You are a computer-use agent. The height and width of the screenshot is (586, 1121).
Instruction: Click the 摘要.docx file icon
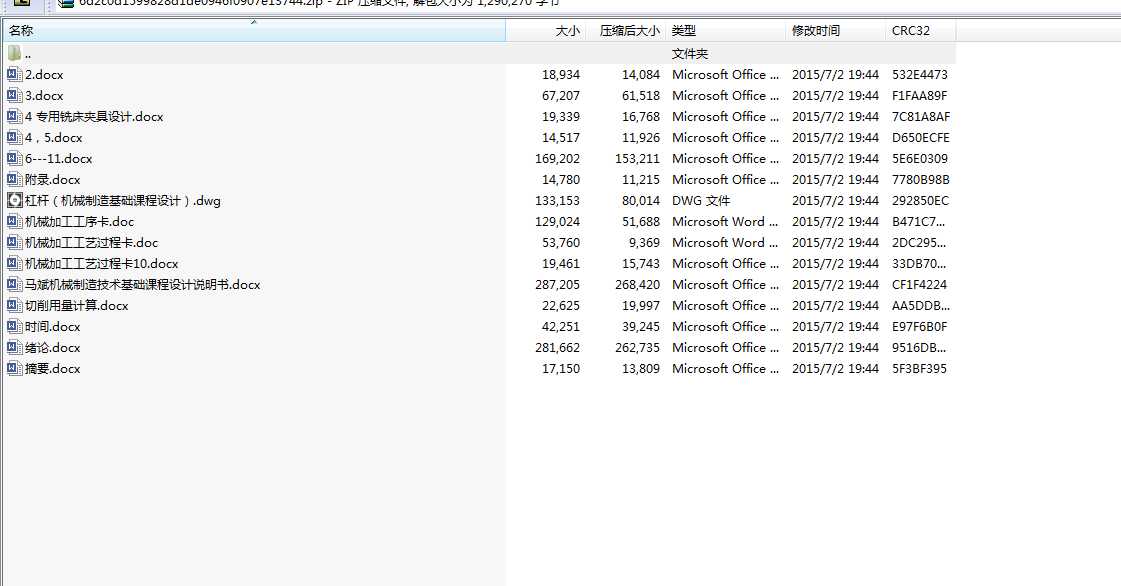pyautogui.click(x=14, y=369)
